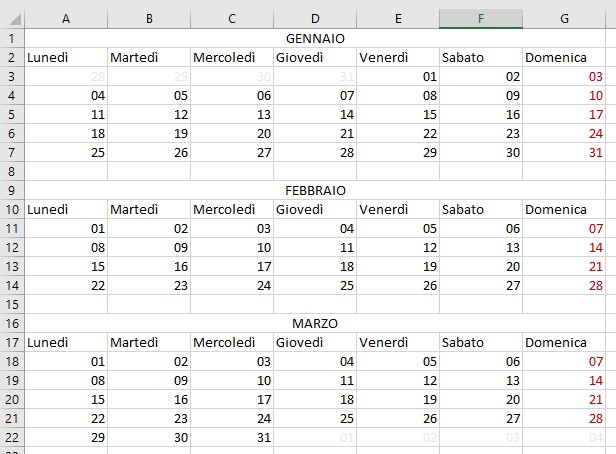Click red cell 28 in Febbraio Domenica
The image size is (616, 454).
pos(564,286)
